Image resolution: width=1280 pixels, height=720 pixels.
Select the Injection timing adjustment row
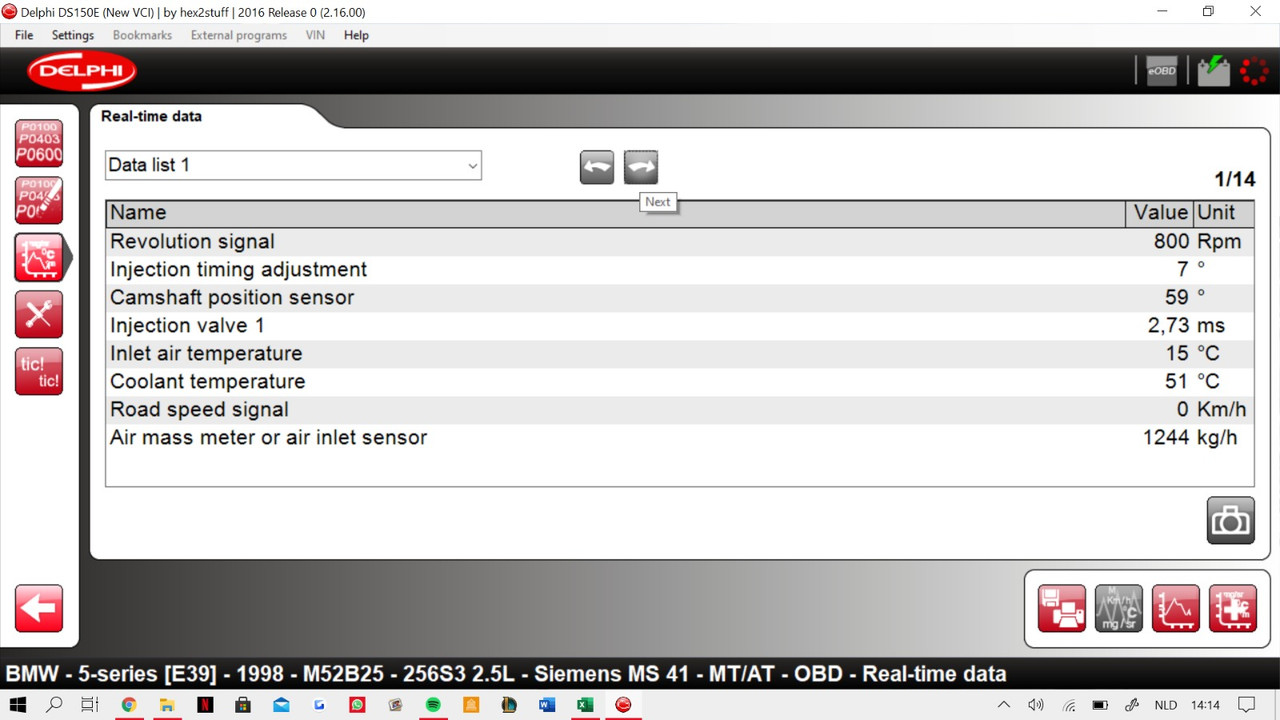coord(680,269)
